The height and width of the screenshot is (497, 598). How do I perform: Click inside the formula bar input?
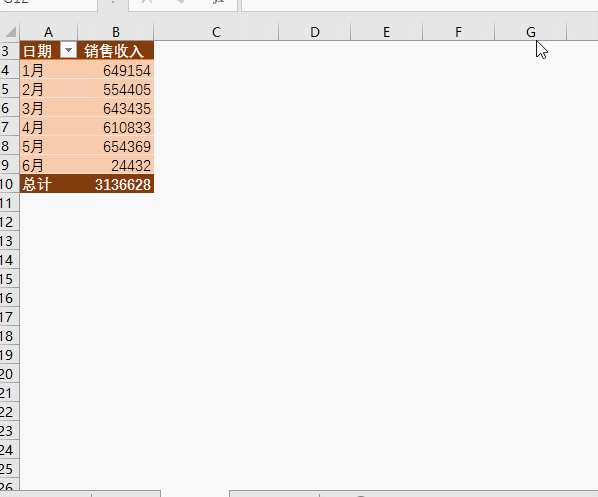point(420,5)
